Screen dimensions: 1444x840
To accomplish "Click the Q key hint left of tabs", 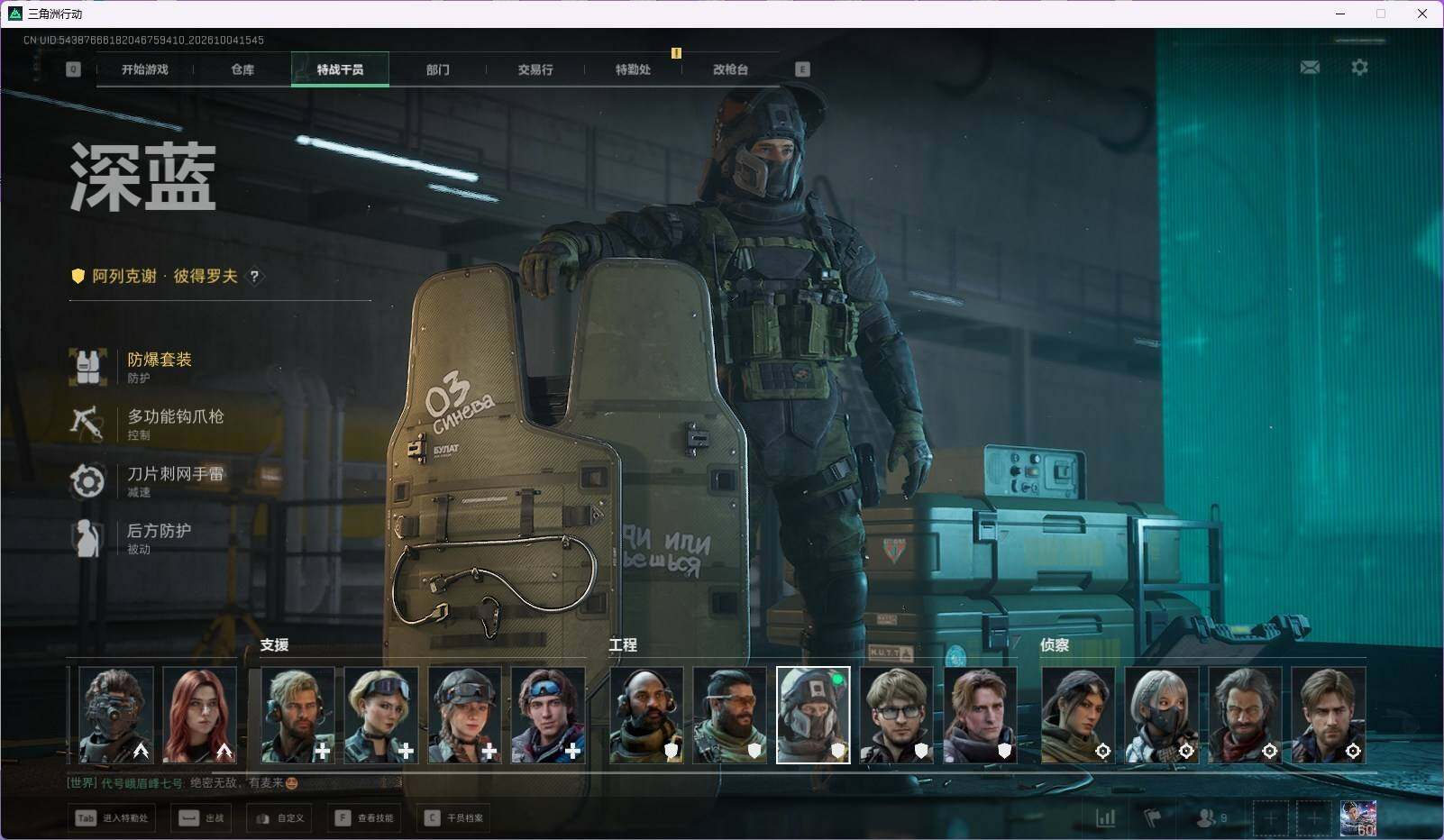I will click(x=73, y=69).
